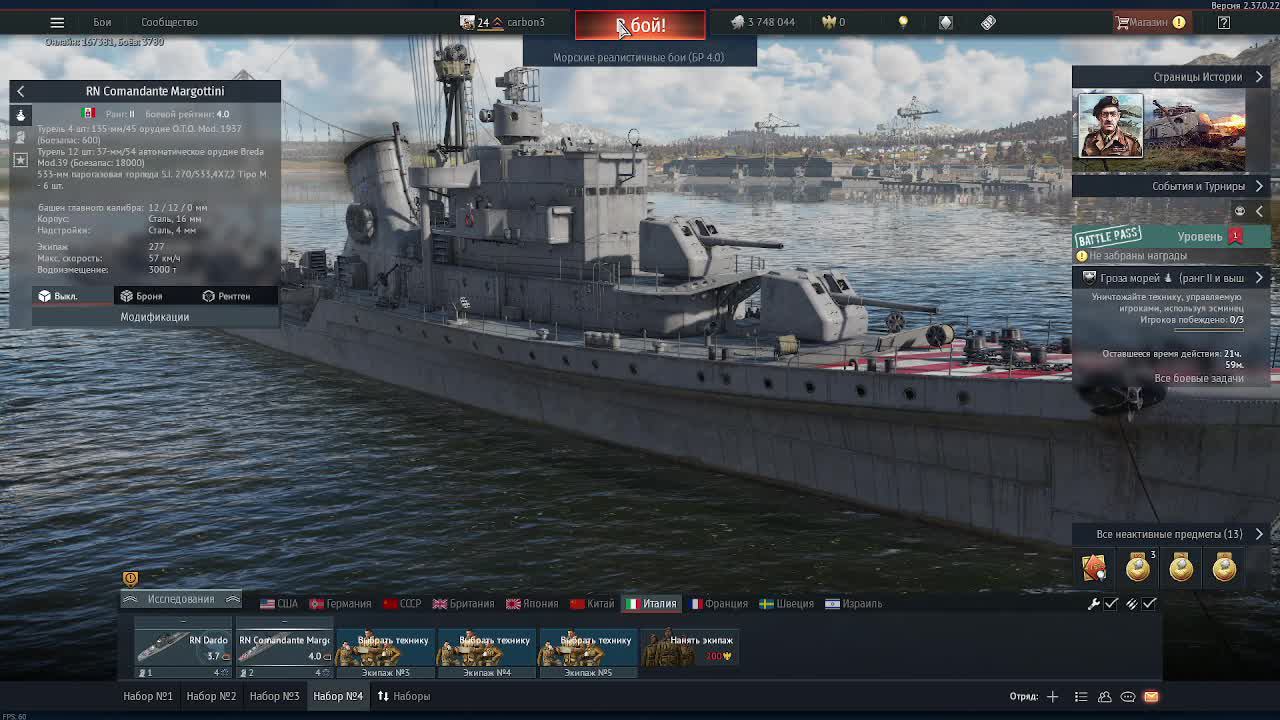
Task: Click the red order book item
Action: tap(1094, 568)
